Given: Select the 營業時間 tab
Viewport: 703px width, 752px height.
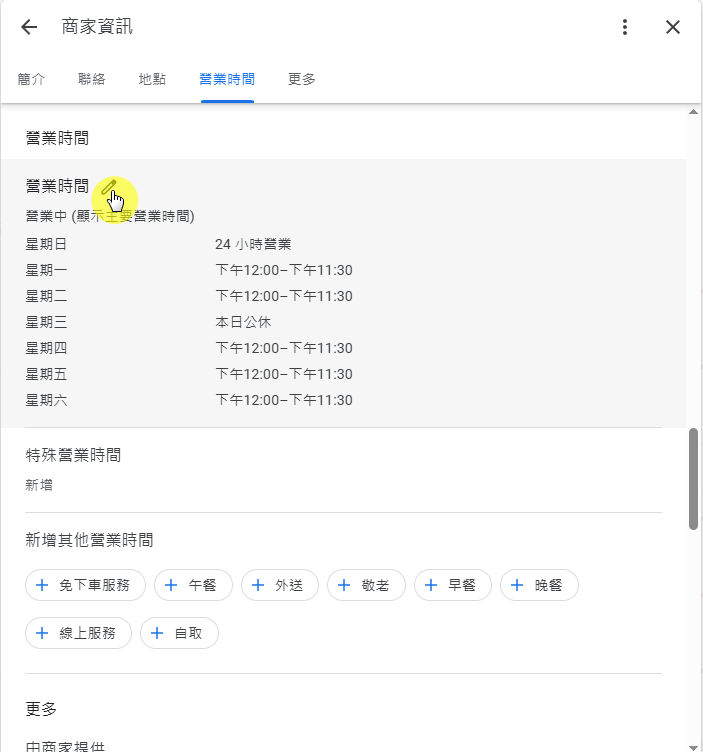Looking at the screenshot, I should coord(227,79).
